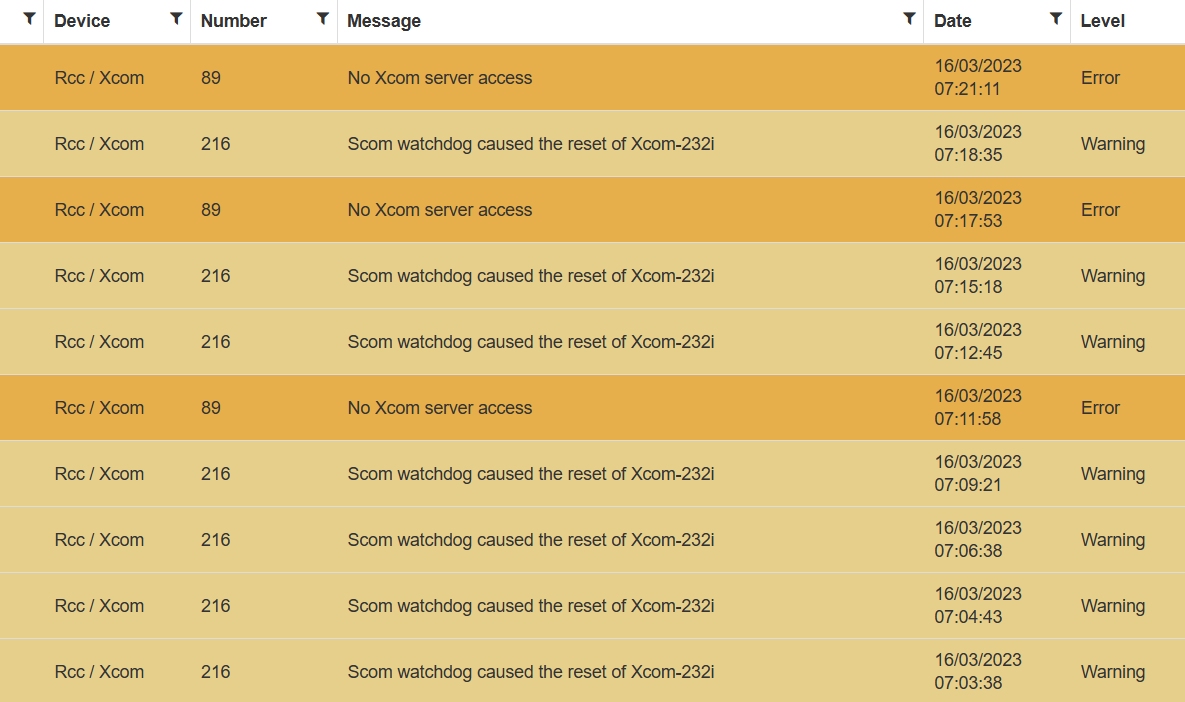Select the watchdog warning at 07:15:18

[x=531, y=276]
